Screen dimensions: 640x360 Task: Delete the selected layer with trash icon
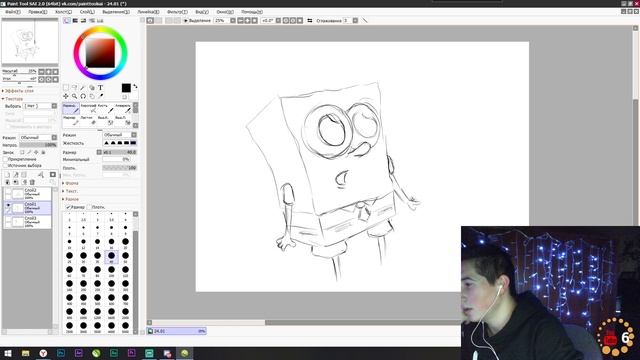click(32, 182)
